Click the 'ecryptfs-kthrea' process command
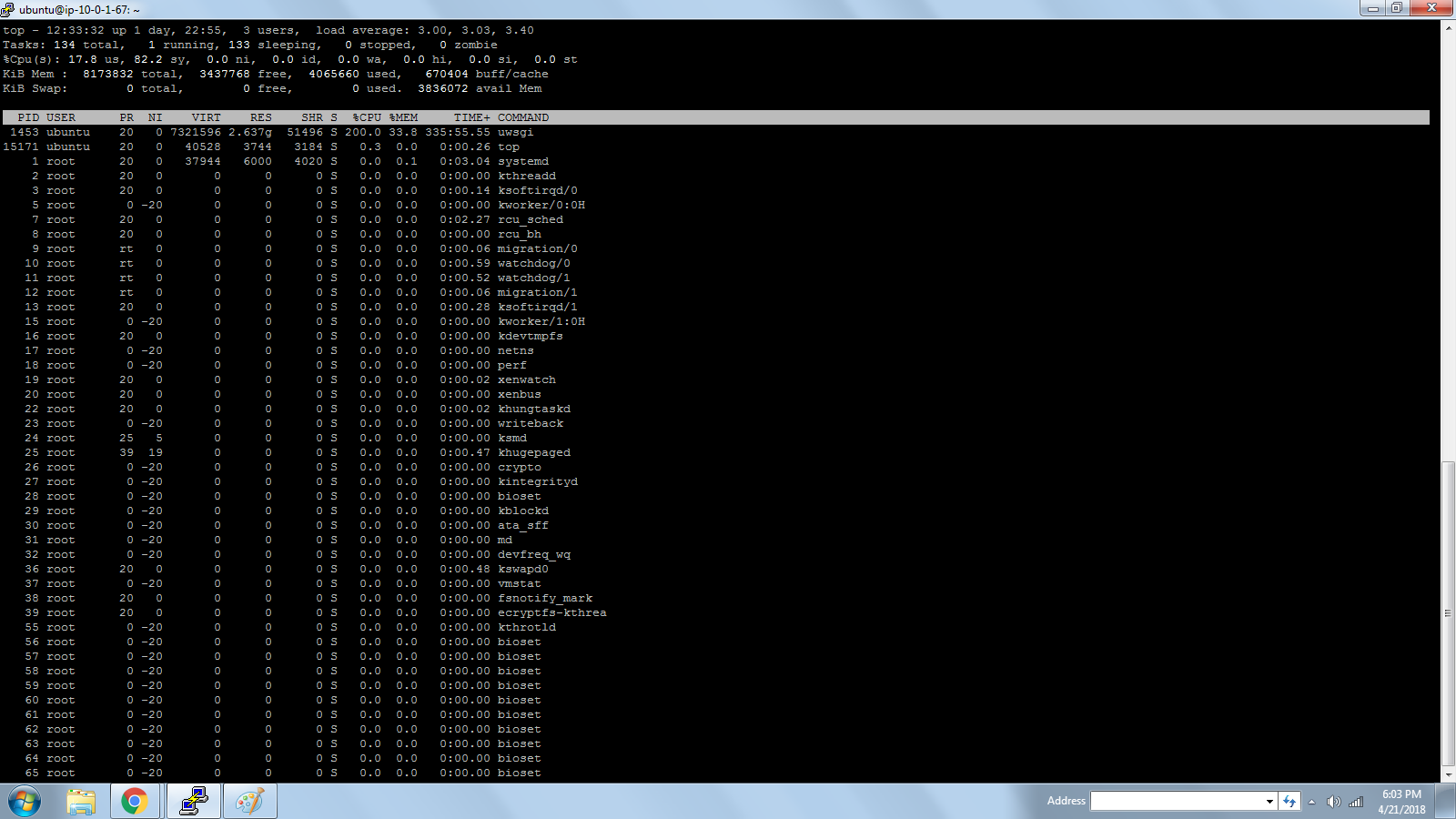1456x819 pixels. click(552, 612)
